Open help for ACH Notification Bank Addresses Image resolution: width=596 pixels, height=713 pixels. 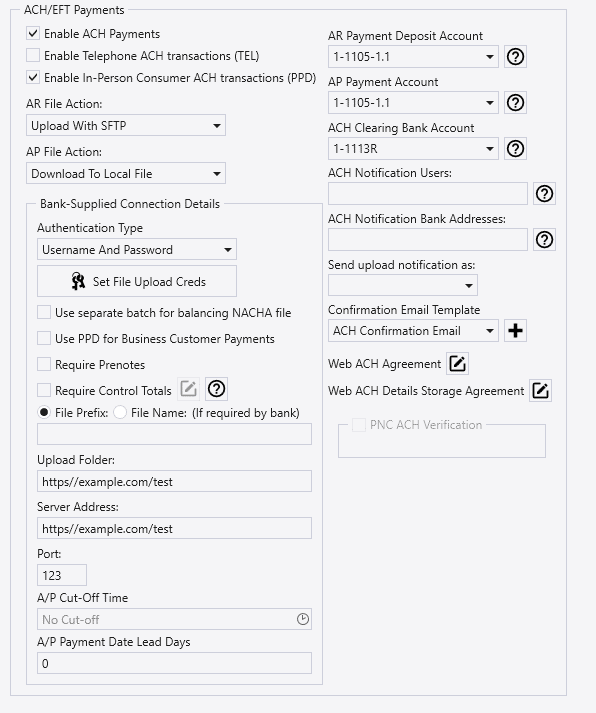point(544,240)
